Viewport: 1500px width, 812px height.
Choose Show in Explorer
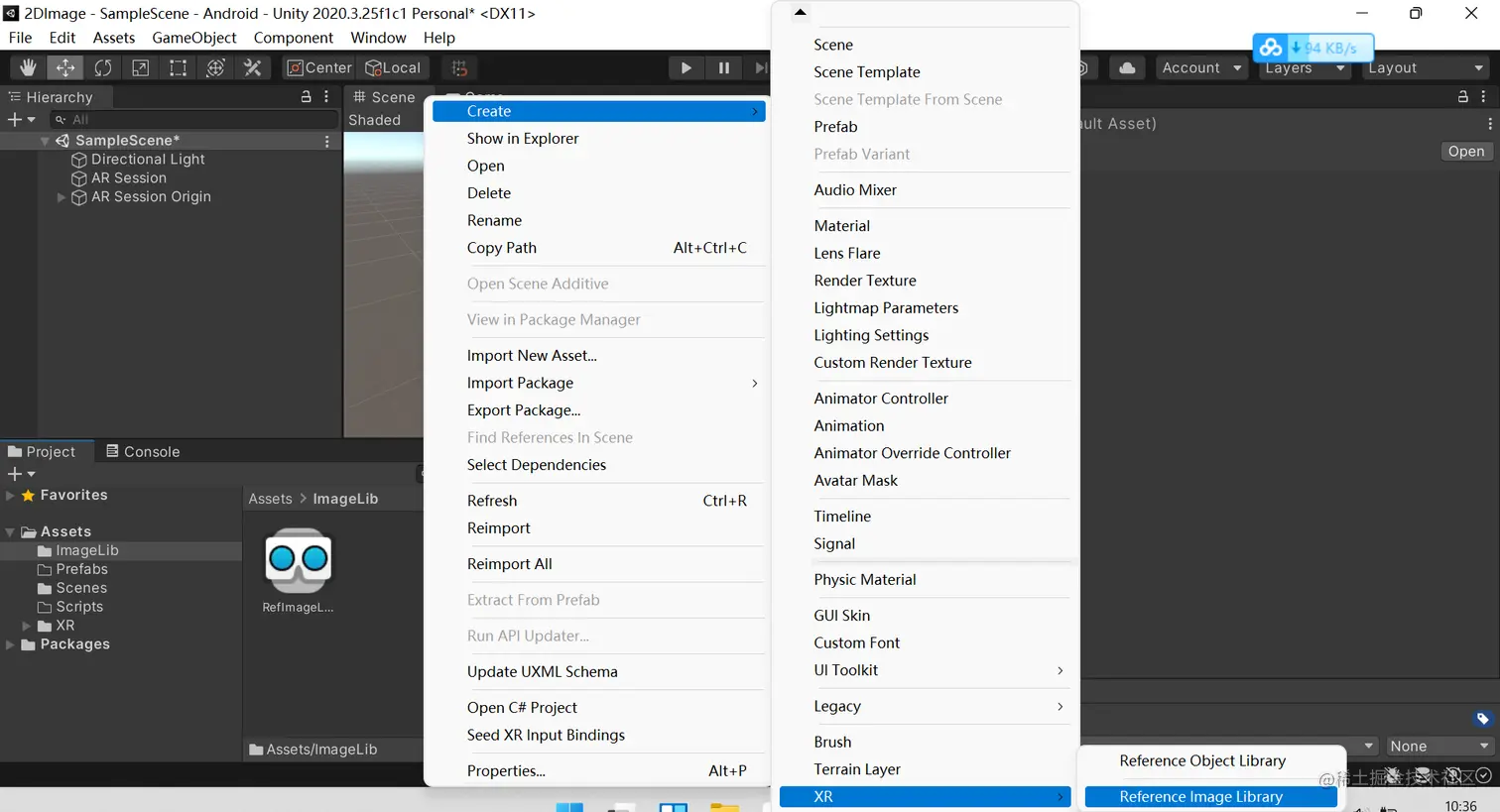(599, 139)
